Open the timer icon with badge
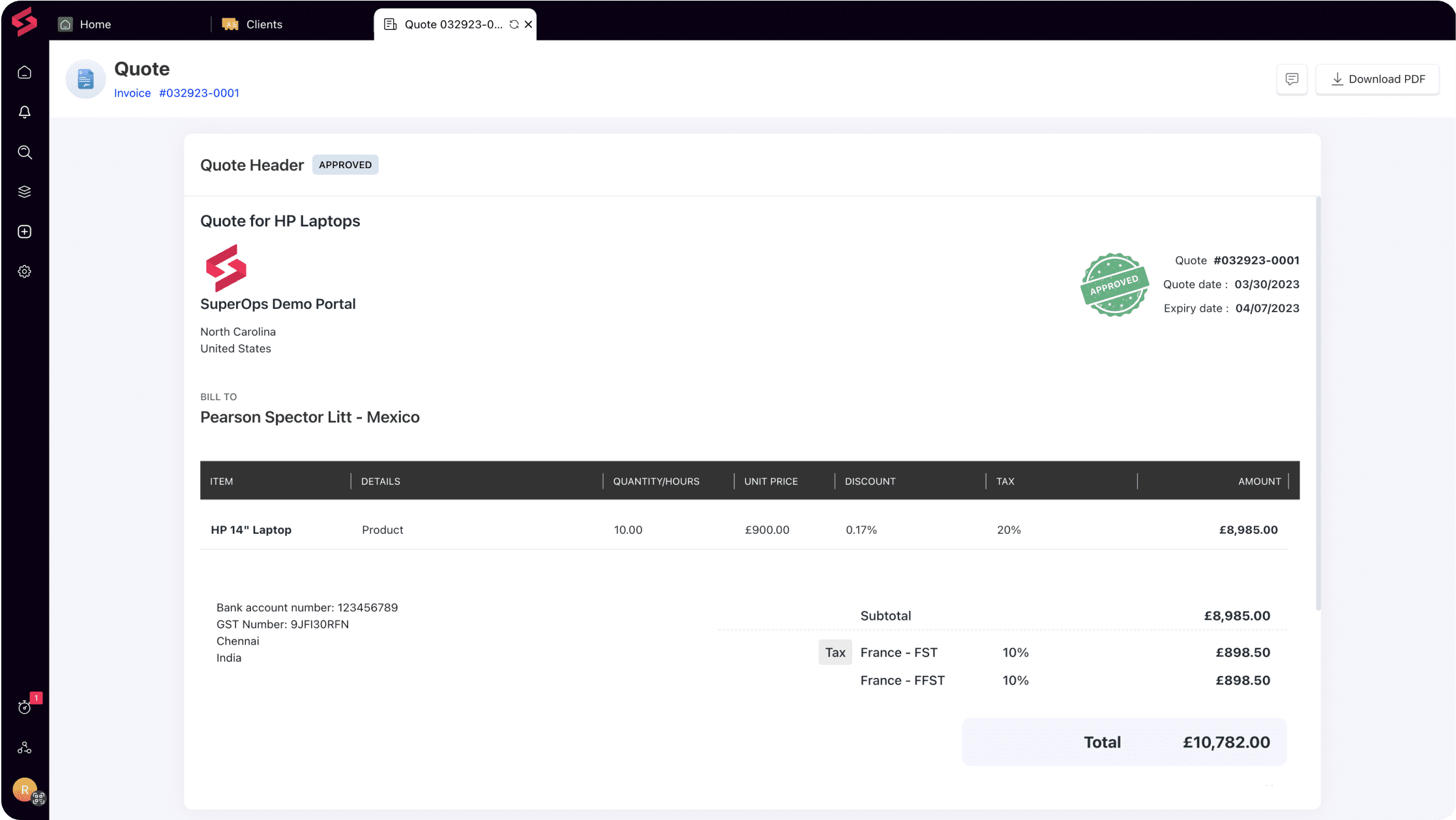1456x820 pixels. coord(24,707)
